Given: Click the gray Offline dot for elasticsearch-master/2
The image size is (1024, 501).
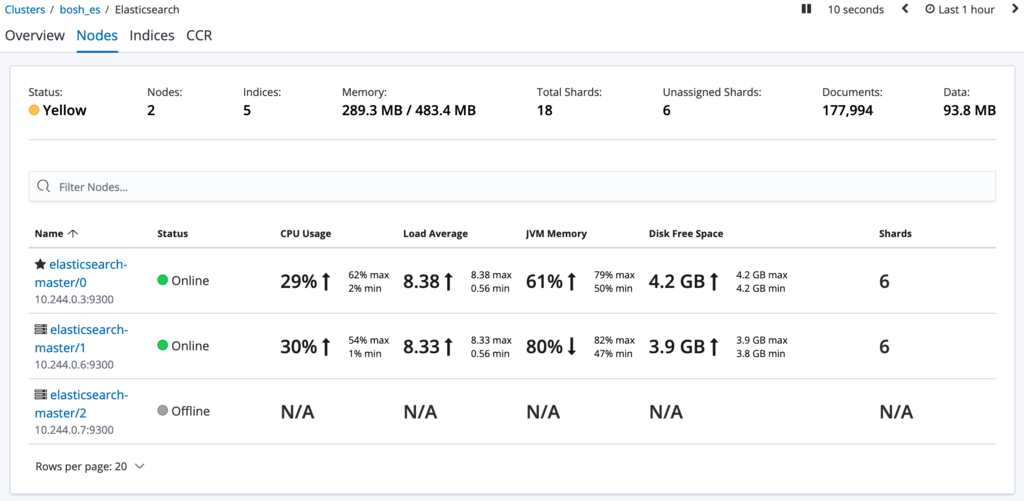Looking at the screenshot, I should pos(163,411).
